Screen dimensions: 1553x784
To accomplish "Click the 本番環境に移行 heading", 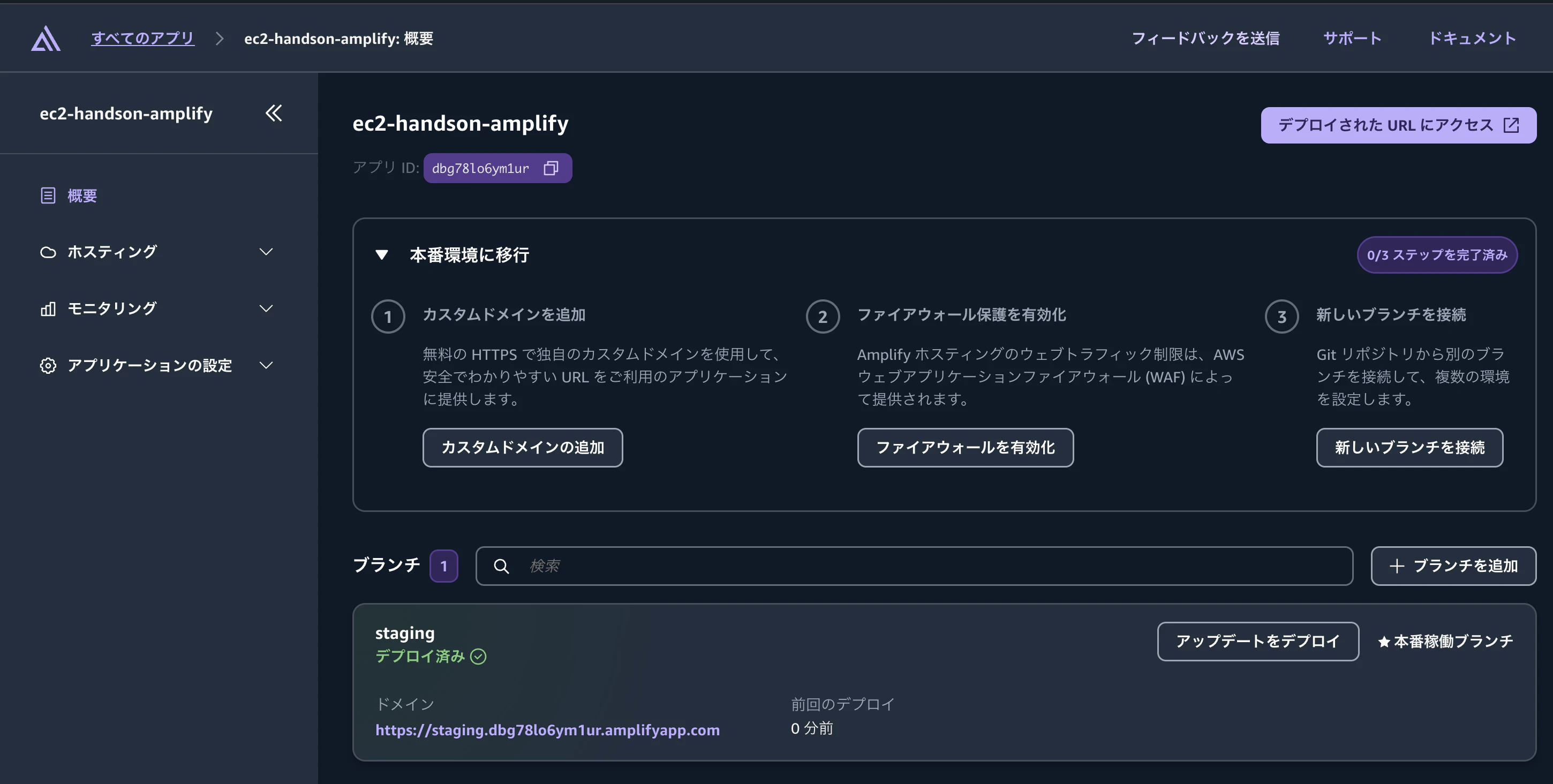I will point(470,254).
